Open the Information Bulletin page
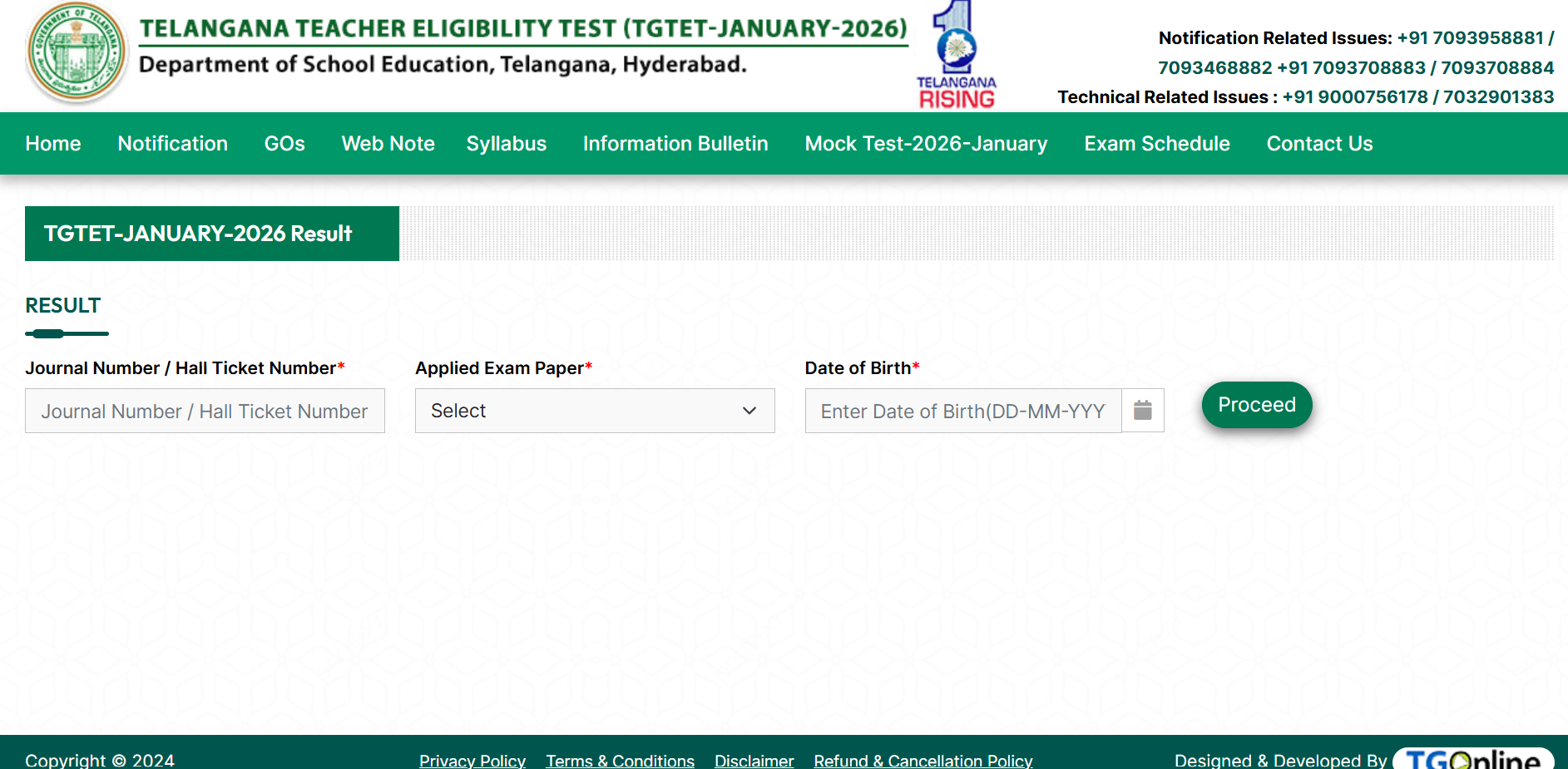The width and height of the screenshot is (1568, 769). pyautogui.click(x=675, y=143)
